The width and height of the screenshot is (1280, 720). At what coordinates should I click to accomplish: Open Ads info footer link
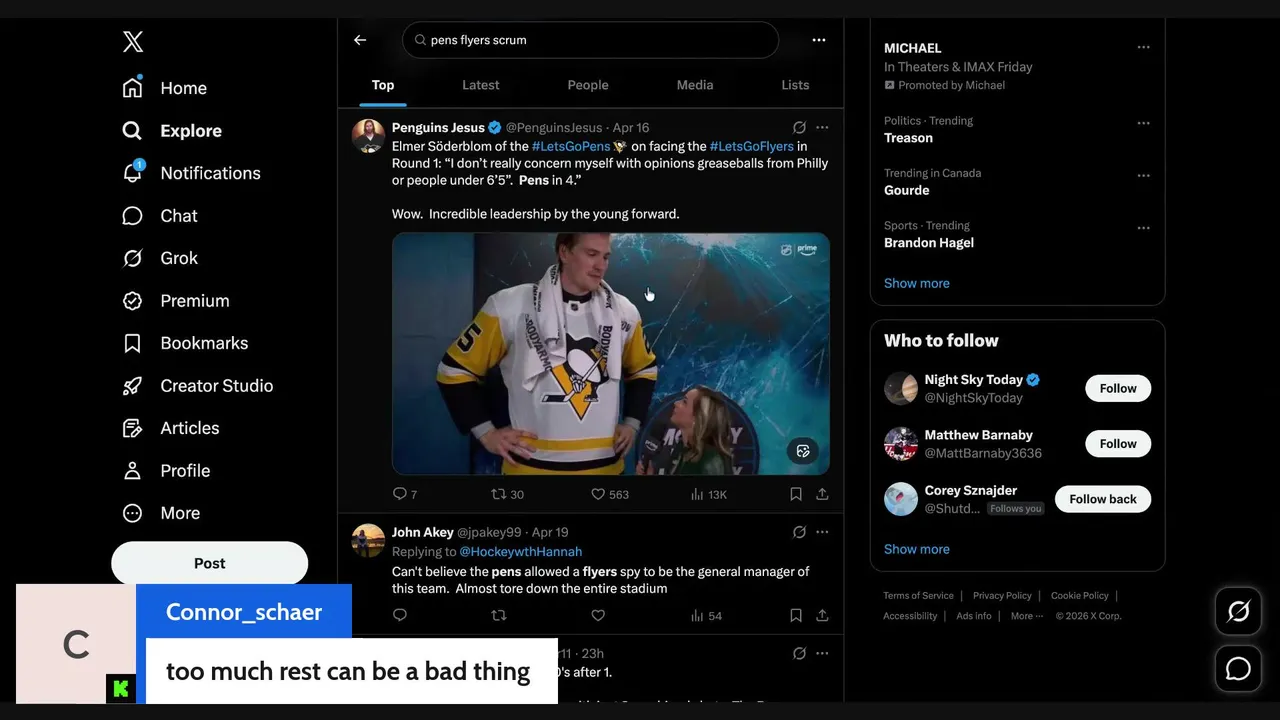[x=974, y=616]
